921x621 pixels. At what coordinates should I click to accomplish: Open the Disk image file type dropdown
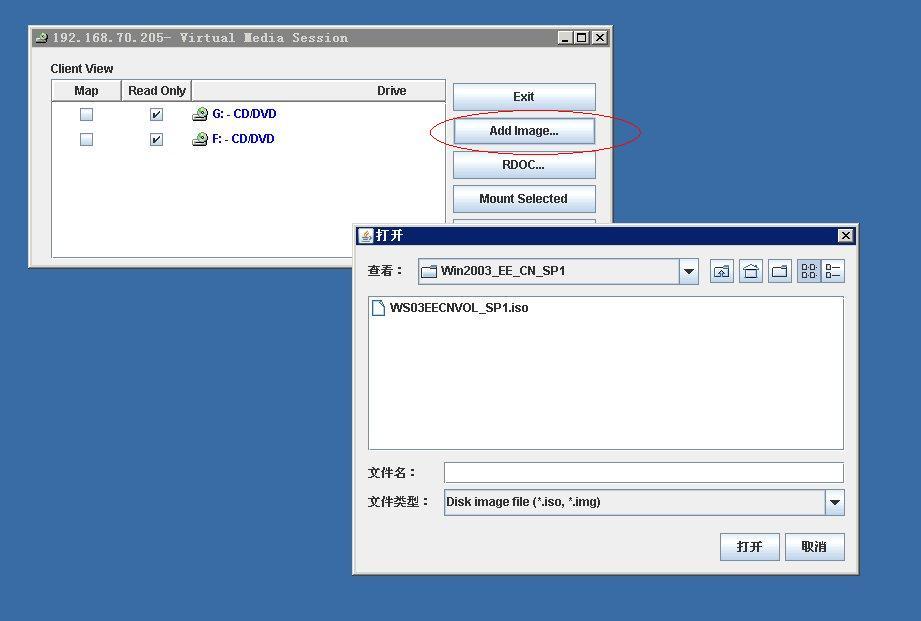[x=835, y=502]
